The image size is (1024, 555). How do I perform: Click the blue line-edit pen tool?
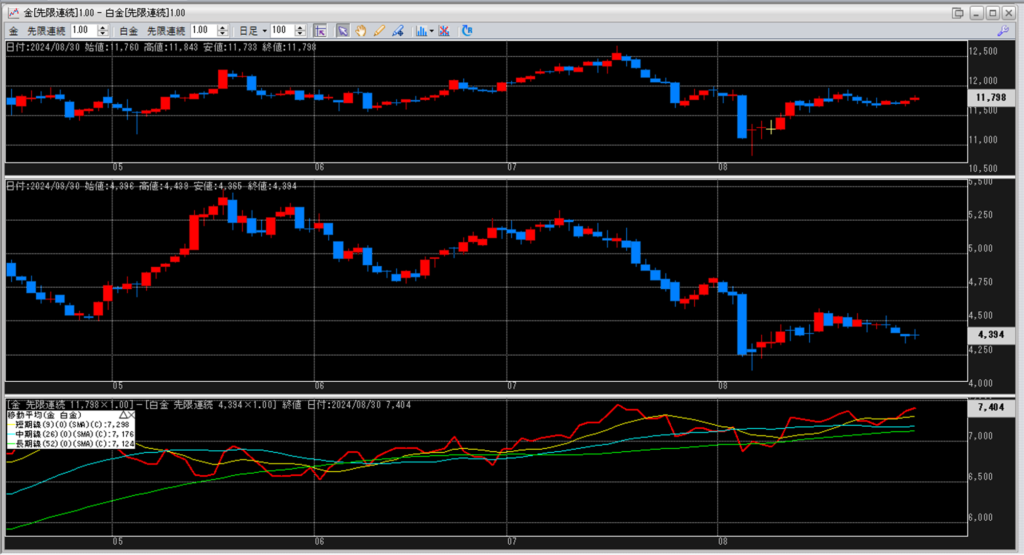click(398, 31)
